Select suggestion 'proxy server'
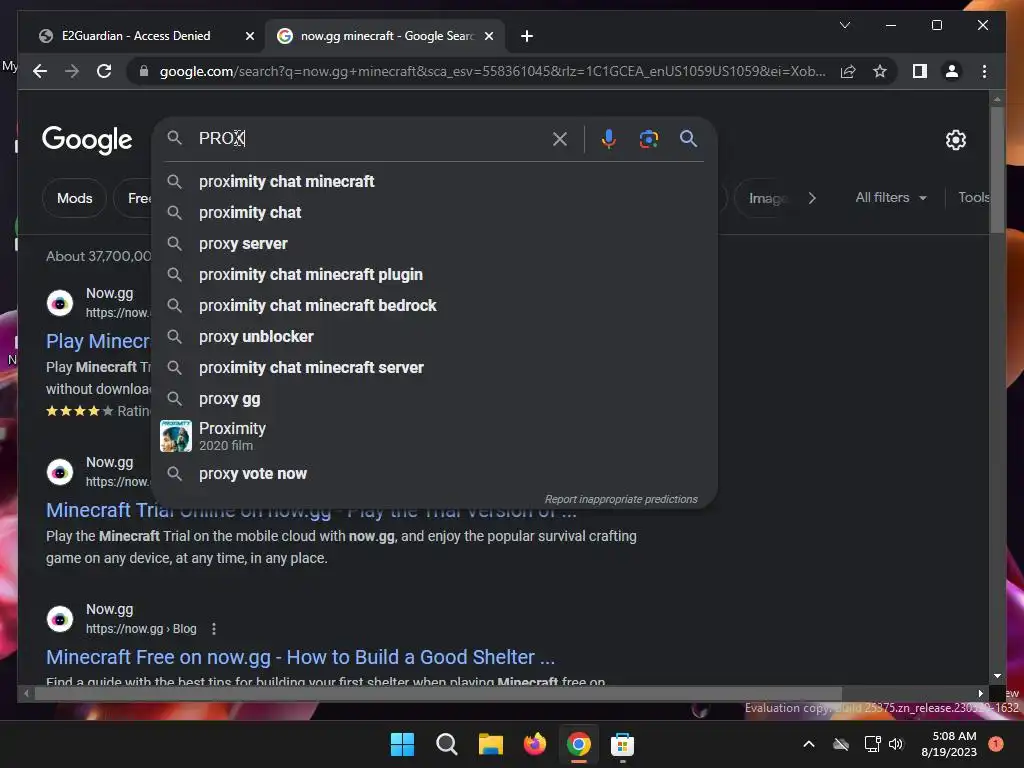Screen dimensions: 1024x768 click(x=434, y=244)
